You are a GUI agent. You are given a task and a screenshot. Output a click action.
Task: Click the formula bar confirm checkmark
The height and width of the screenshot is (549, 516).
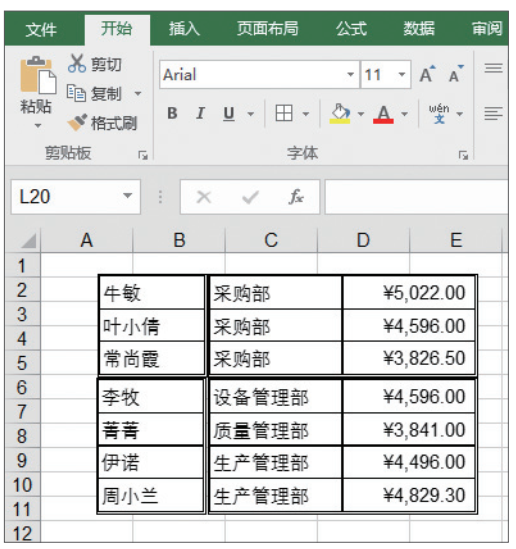(250, 197)
